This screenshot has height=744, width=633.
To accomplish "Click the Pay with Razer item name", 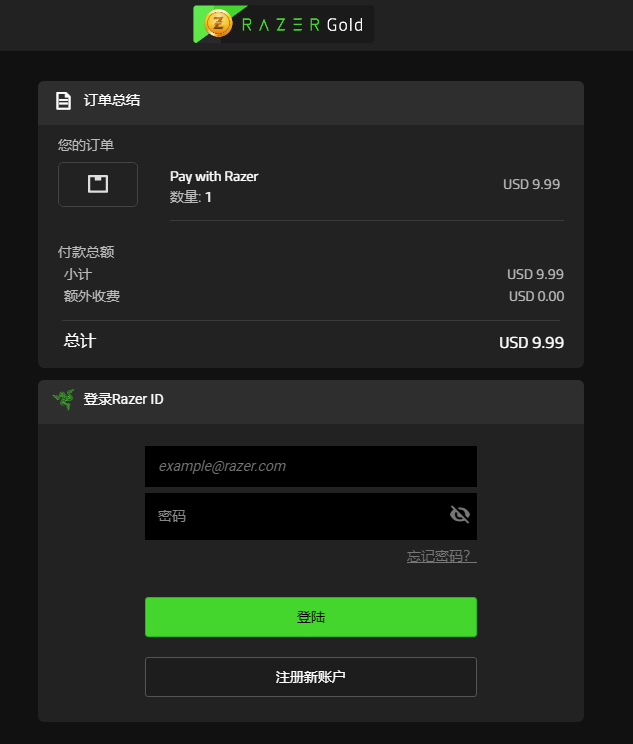I will [x=214, y=177].
